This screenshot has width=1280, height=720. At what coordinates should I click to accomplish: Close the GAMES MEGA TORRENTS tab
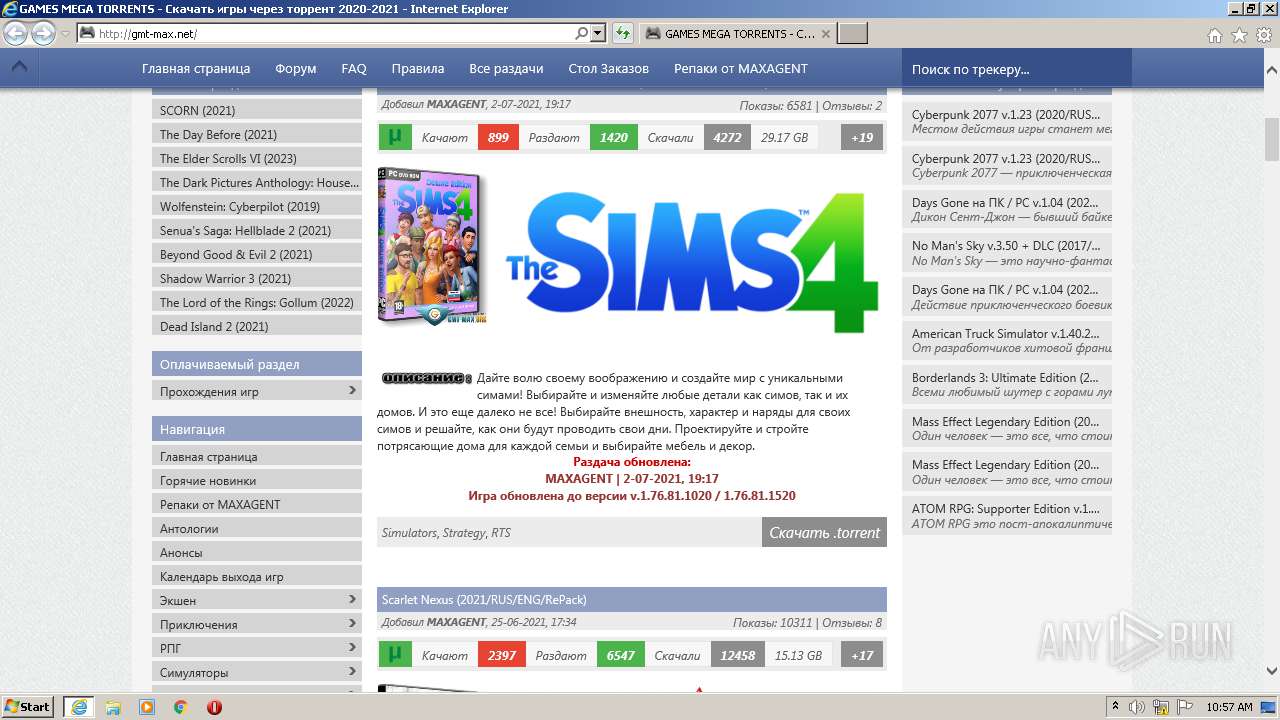pos(826,33)
